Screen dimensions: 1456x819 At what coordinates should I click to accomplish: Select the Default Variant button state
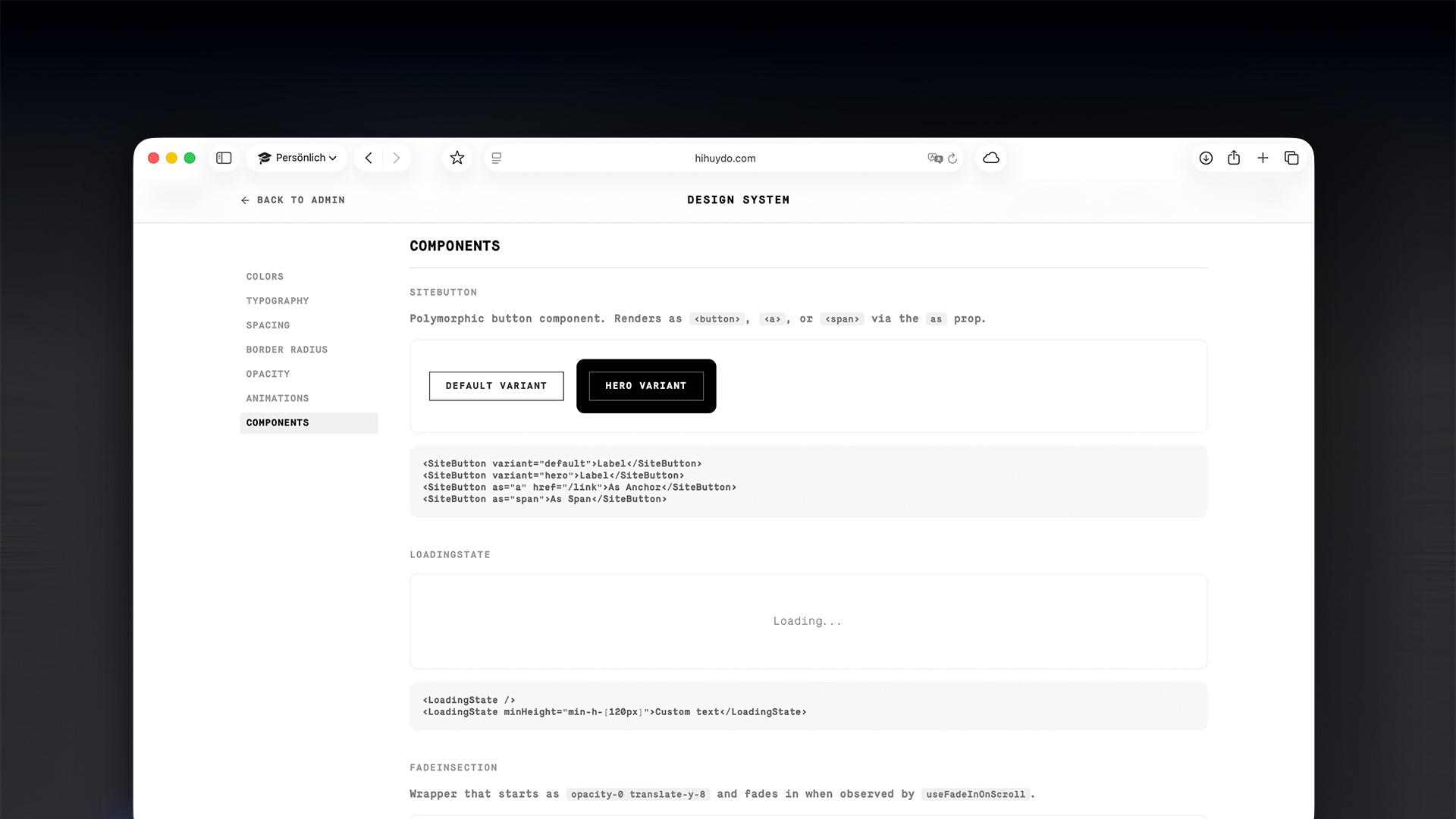tap(496, 386)
